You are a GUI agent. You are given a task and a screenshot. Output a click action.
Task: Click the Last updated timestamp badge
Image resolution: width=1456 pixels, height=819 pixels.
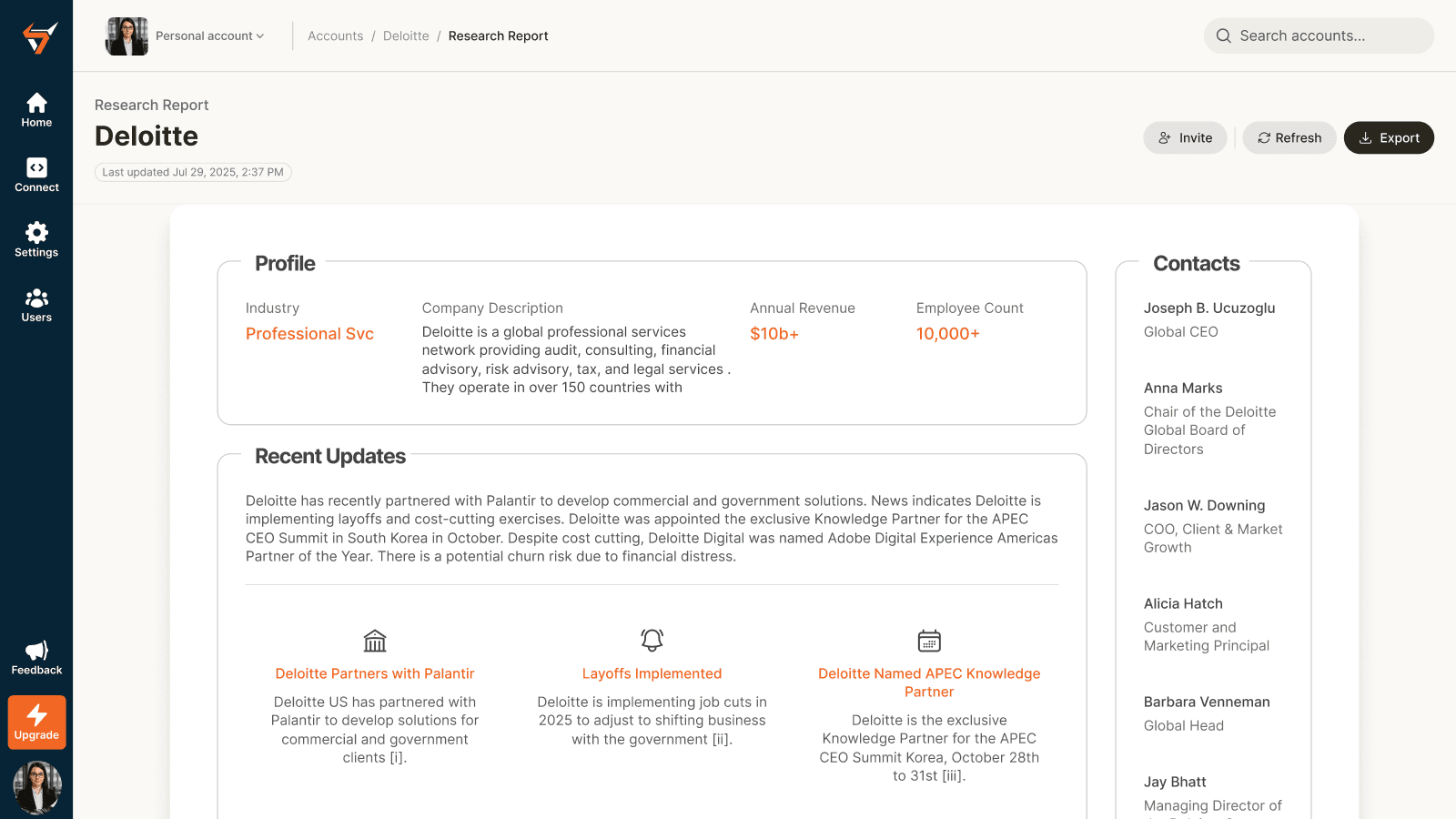(193, 172)
